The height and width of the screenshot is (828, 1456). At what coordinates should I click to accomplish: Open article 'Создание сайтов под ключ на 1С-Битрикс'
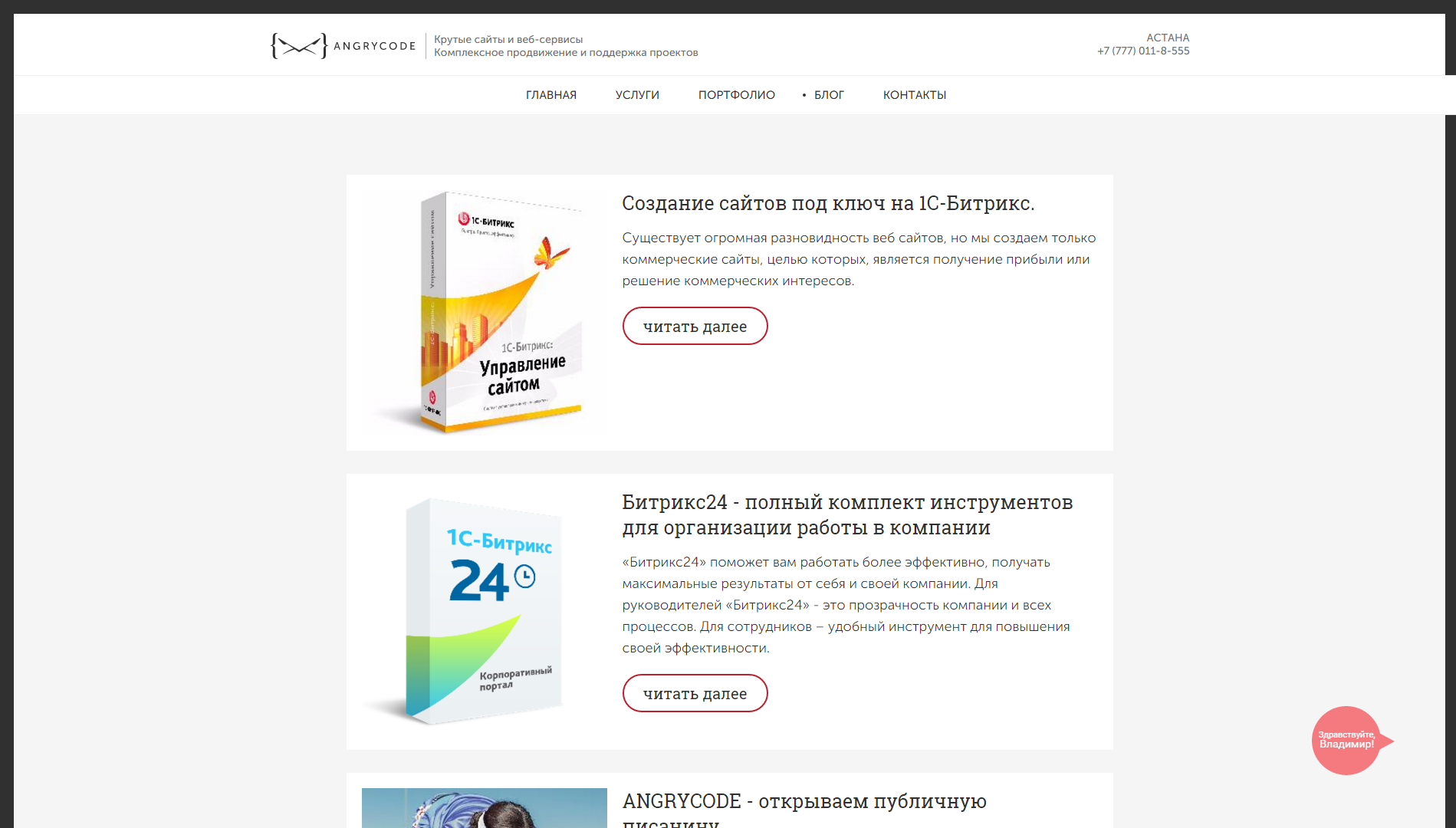tap(828, 203)
